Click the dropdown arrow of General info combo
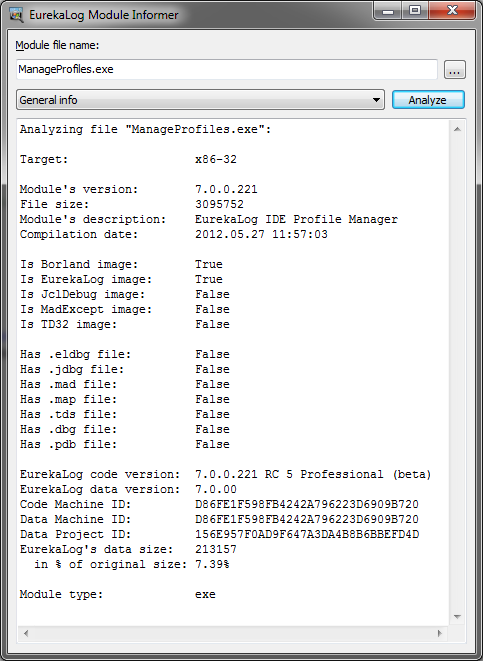 [x=376, y=100]
